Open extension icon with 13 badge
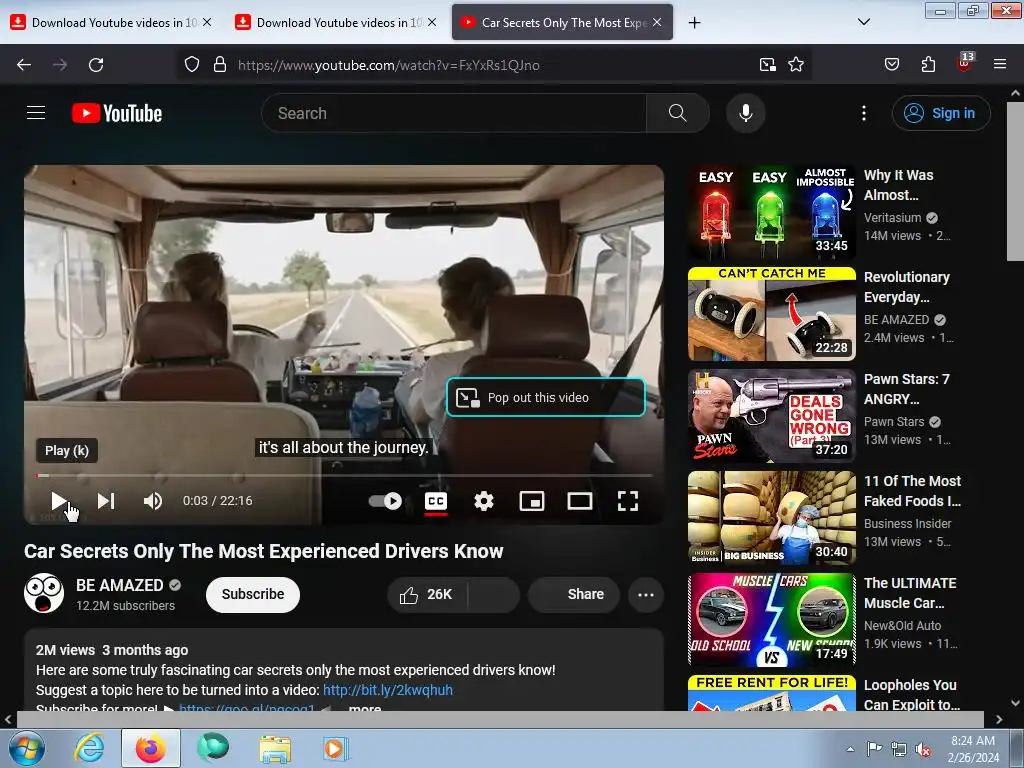The height and width of the screenshot is (768, 1024). pyautogui.click(x=965, y=63)
